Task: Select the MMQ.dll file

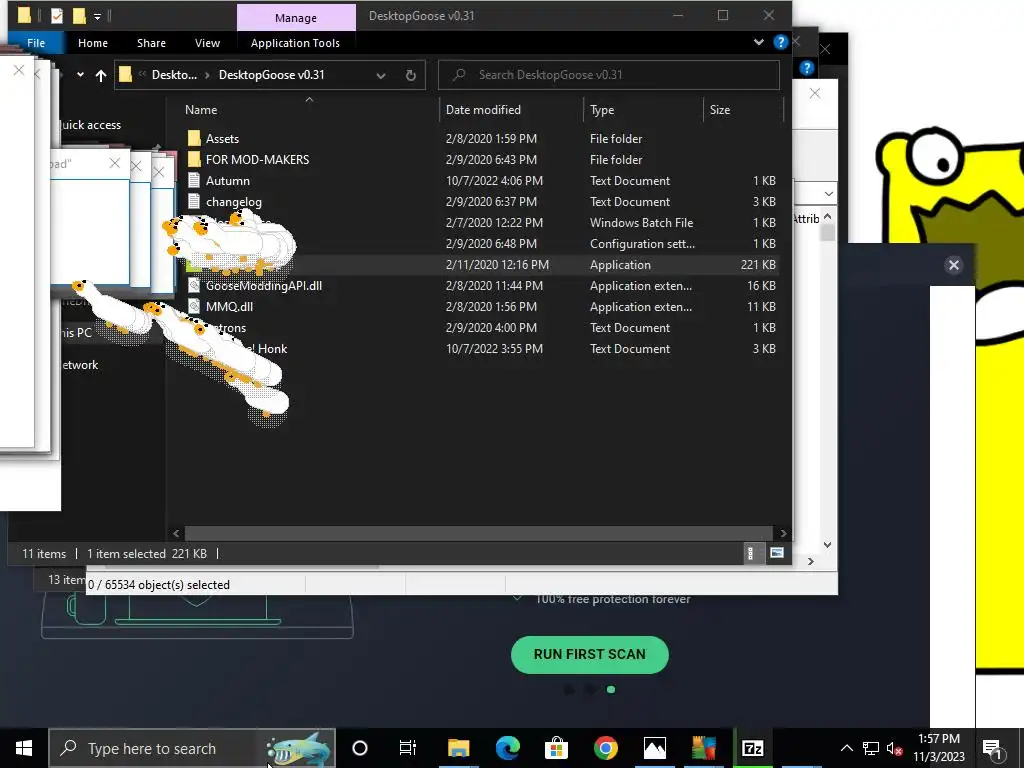Action: point(229,306)
